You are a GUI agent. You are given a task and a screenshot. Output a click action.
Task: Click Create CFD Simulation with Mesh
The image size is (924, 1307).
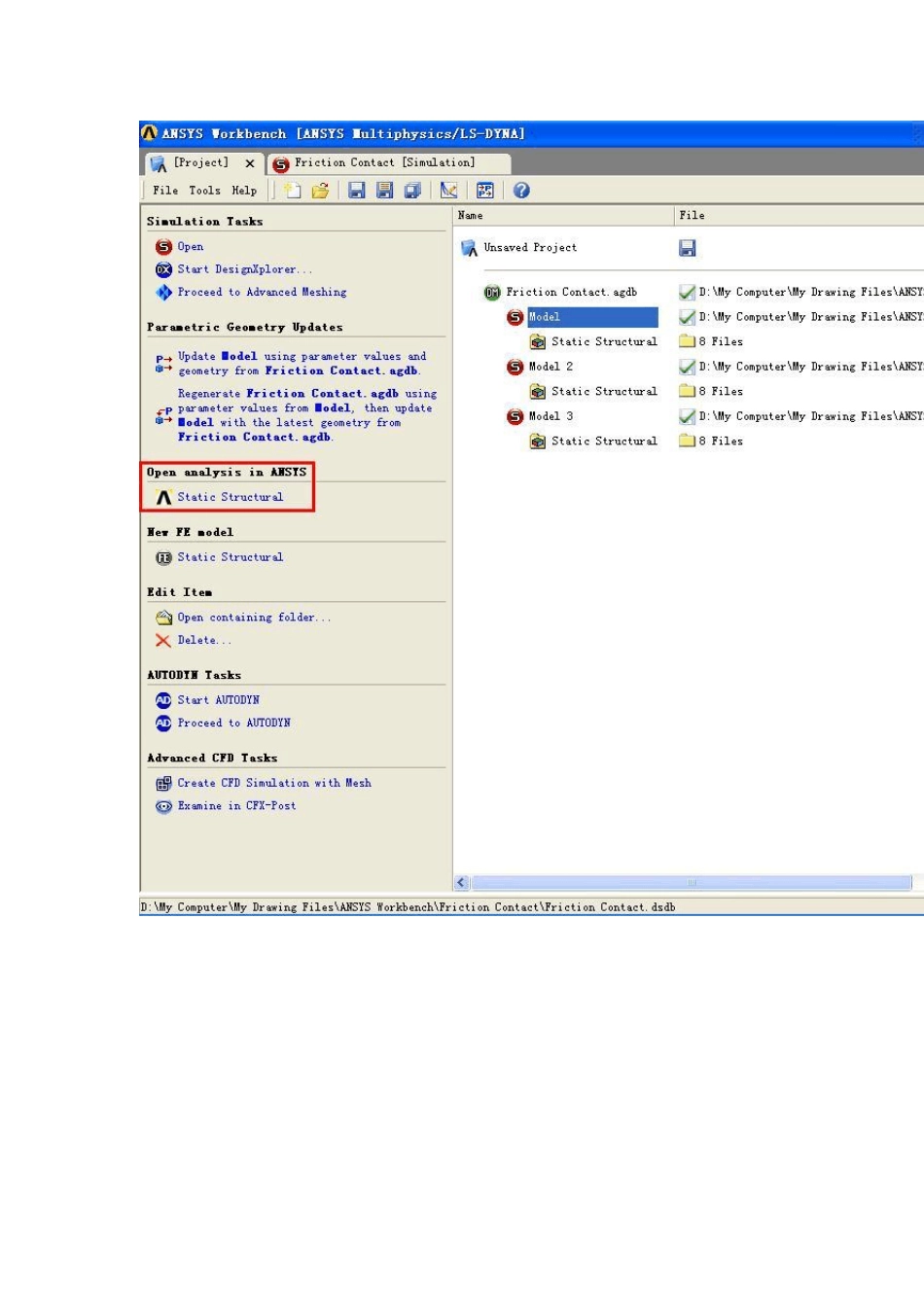[274, 783]
